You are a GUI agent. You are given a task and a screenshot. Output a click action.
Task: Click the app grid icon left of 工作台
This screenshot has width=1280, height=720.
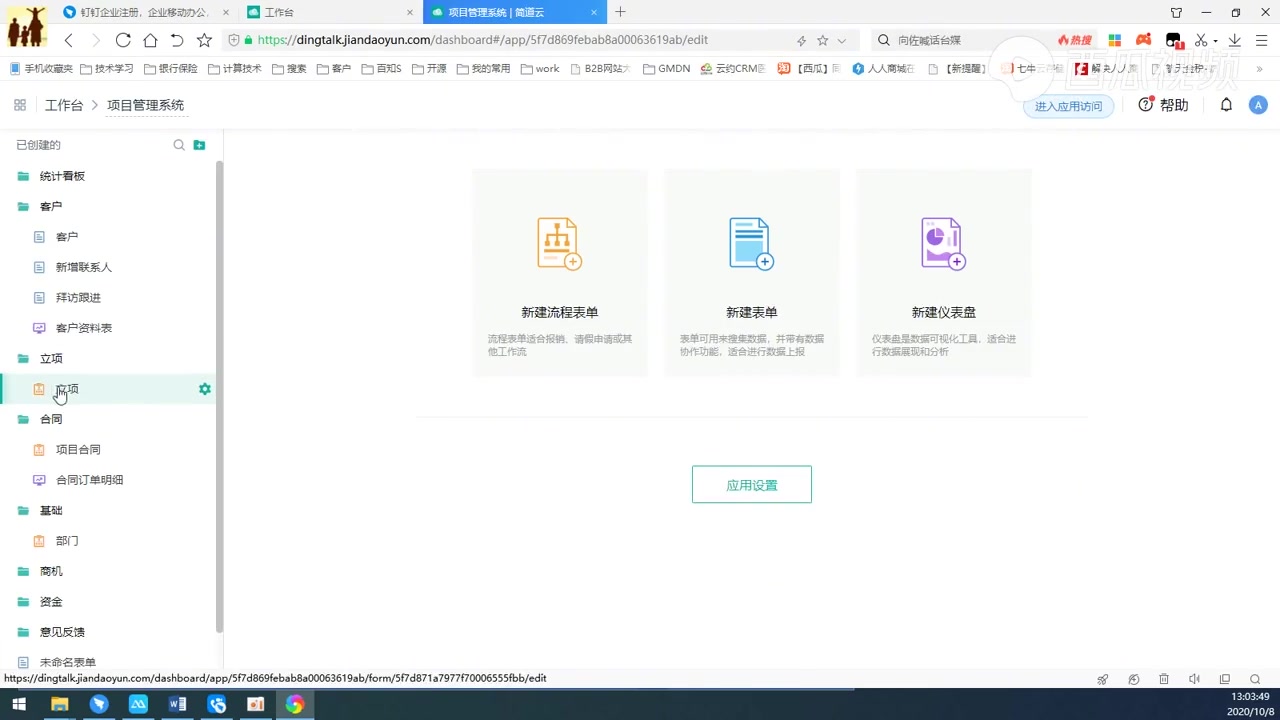(x=19, y=104)
